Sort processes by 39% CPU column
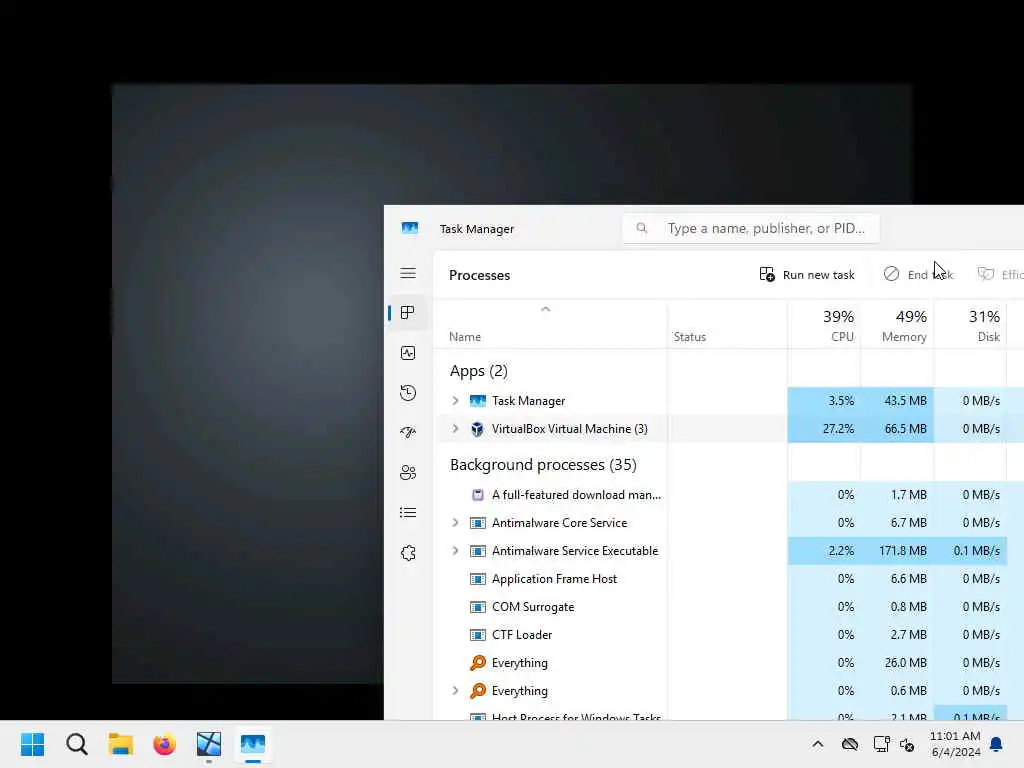1024x768 pixels. (x=824, y=325)
